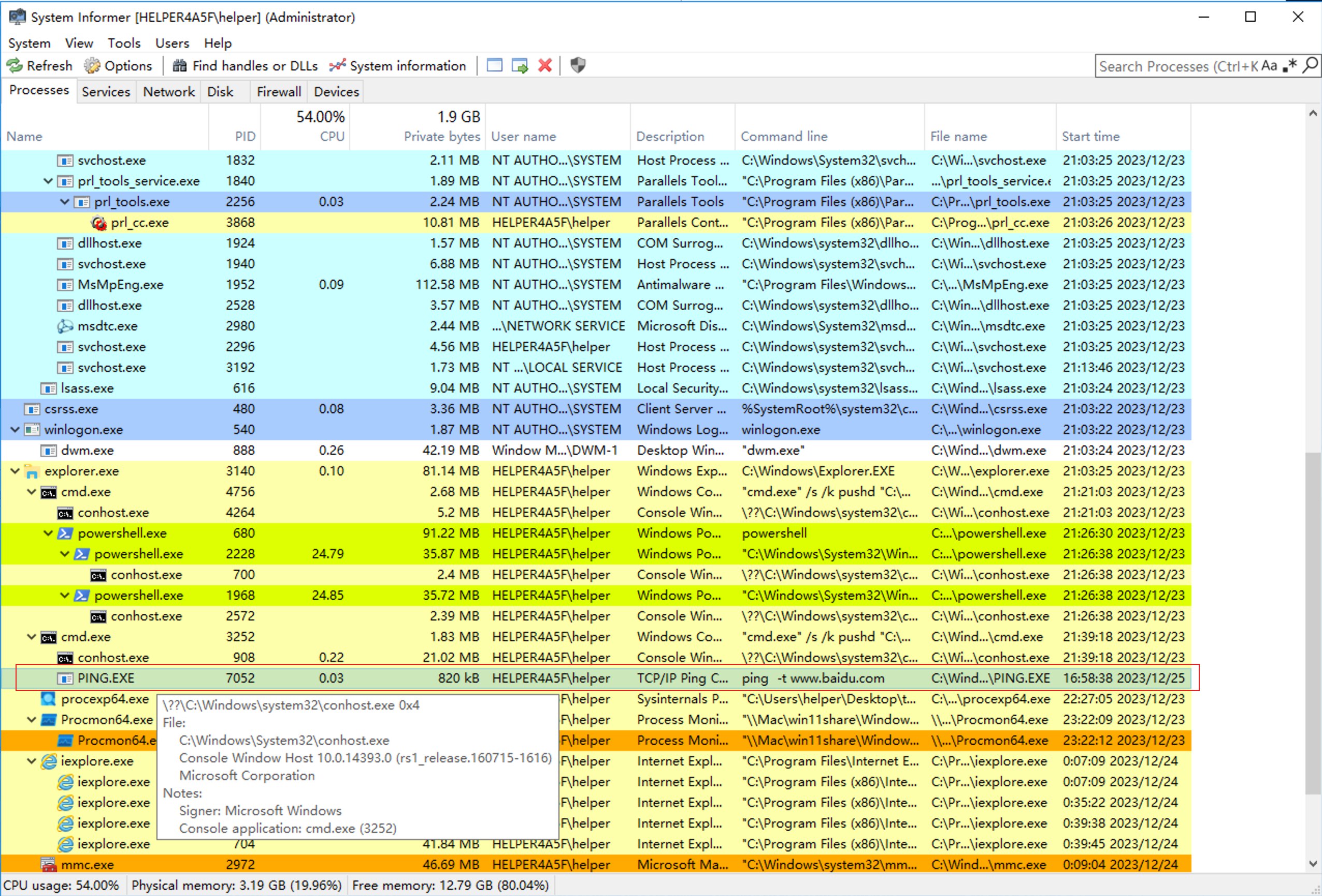Image resolution: width=1322 pixels, height=896 pixels.
Task: Click the Find window toolbar icon
Action: point(494,65)
